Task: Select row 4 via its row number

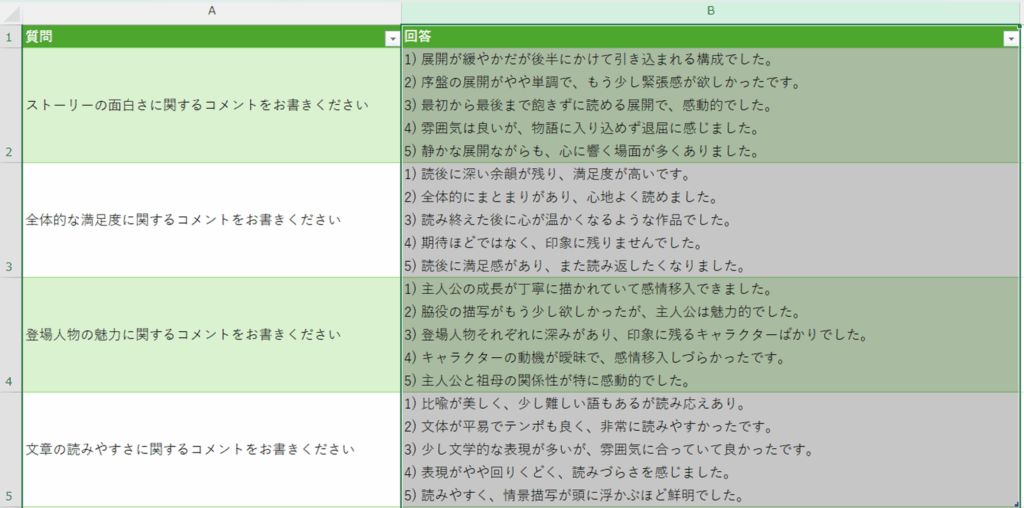Action: 10,335
